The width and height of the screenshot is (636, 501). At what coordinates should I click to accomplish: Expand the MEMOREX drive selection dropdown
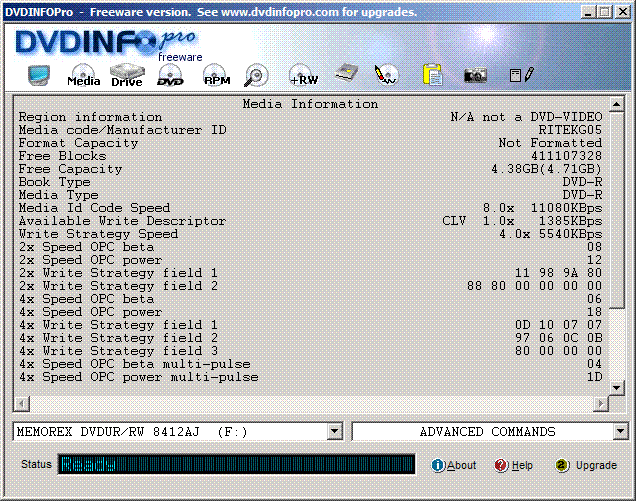coord(335,432)
